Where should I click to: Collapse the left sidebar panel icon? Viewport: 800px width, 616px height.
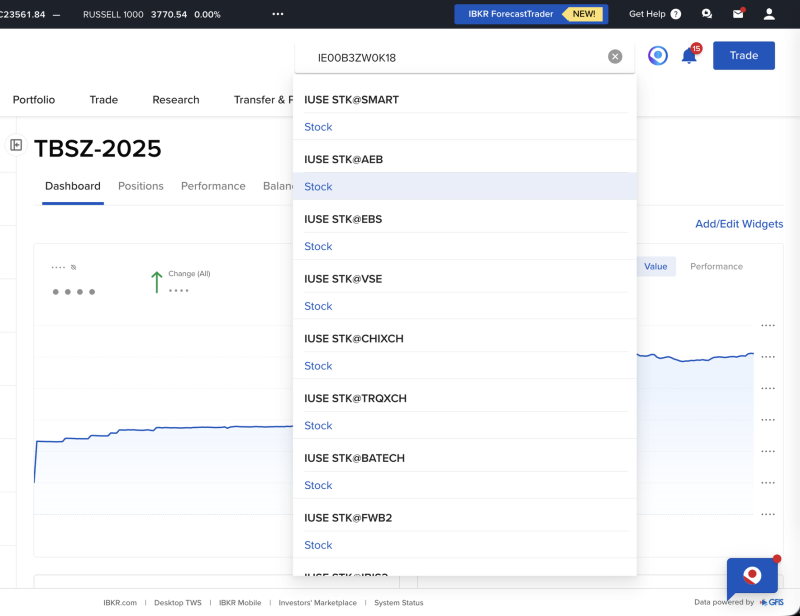coord(16,145)
